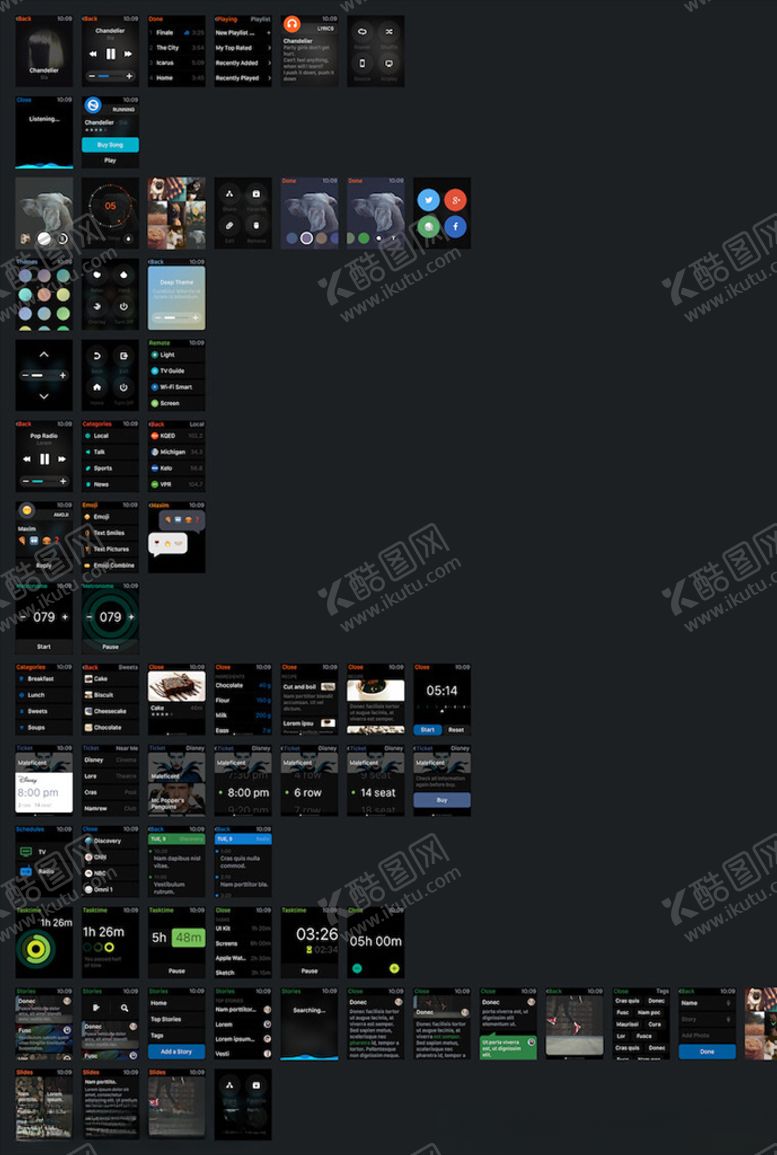Tap the Repeat icon
Image resolution: width=777 pixels, height=1155 pixels.
(x=362, y=33)
